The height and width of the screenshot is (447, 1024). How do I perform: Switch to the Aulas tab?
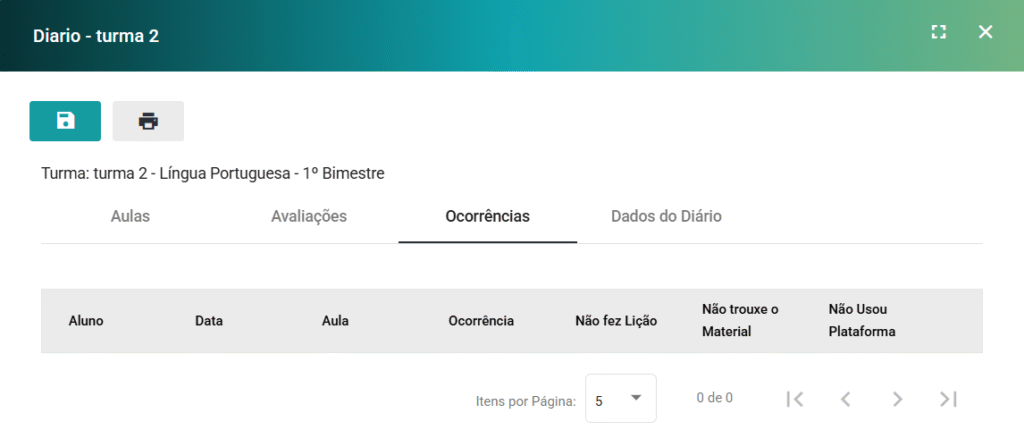[131, 216]
